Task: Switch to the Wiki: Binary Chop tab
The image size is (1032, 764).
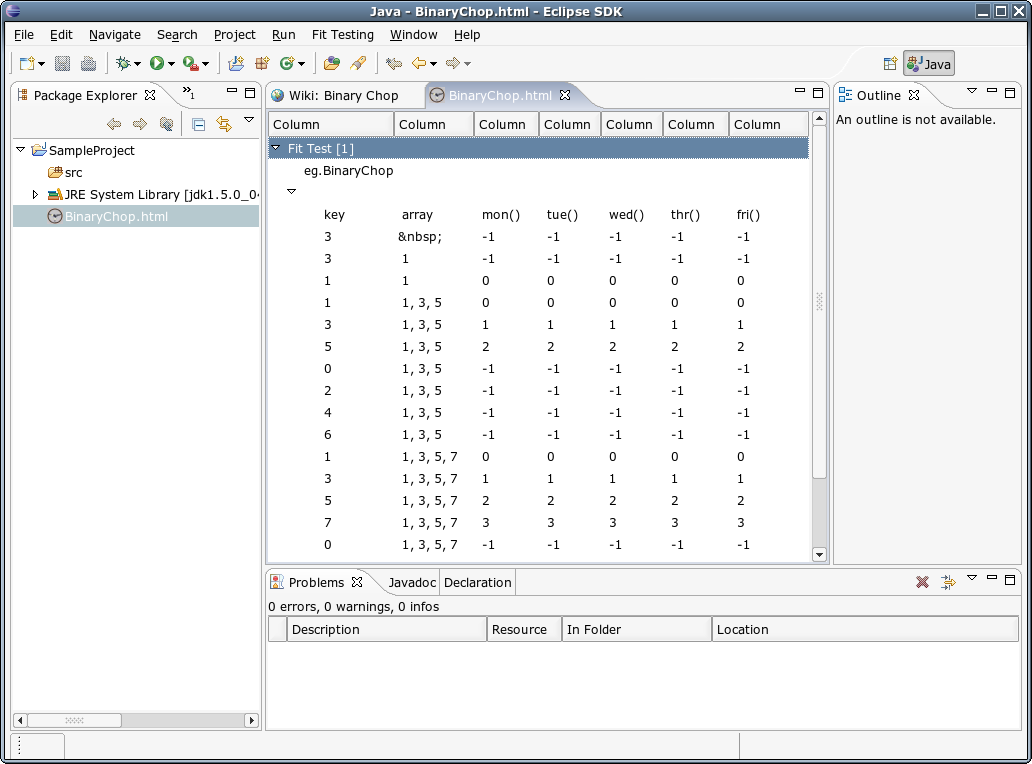Action: coord(343,96)
